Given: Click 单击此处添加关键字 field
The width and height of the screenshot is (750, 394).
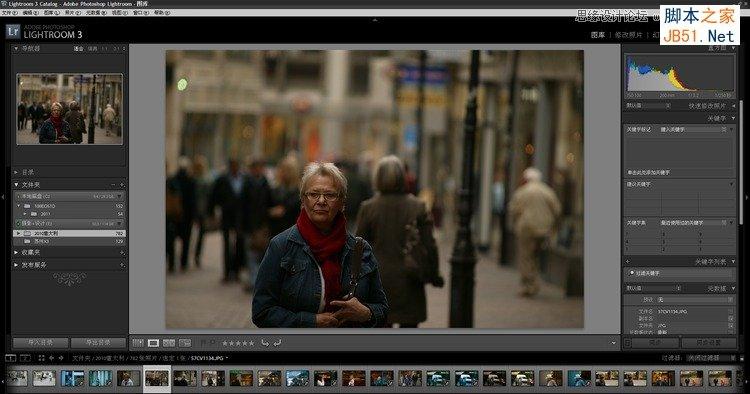Looking at the screenshot, I should point(679,173).
